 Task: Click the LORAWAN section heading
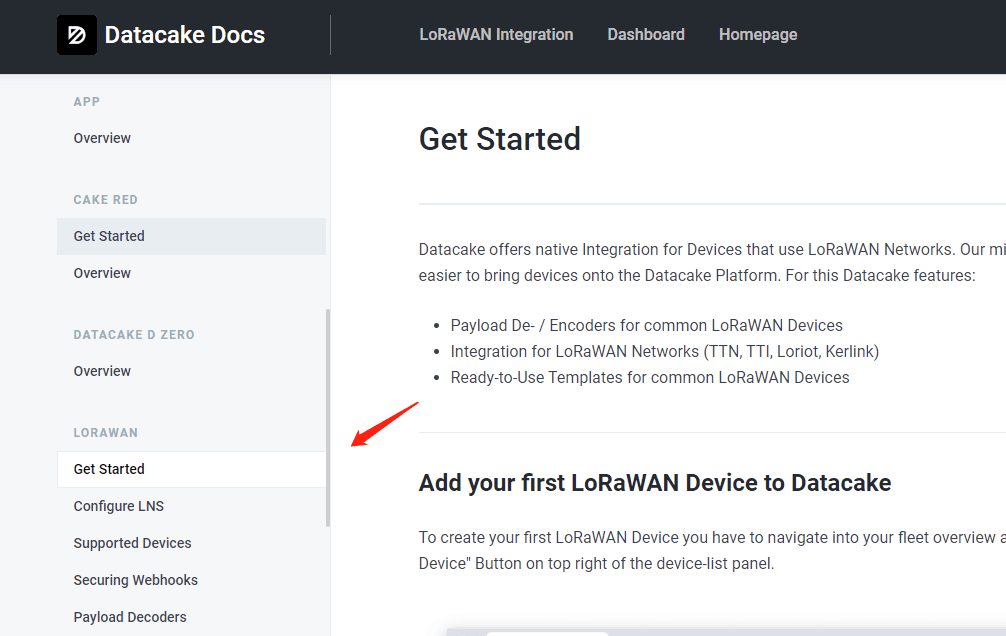[x=105, y=433]
